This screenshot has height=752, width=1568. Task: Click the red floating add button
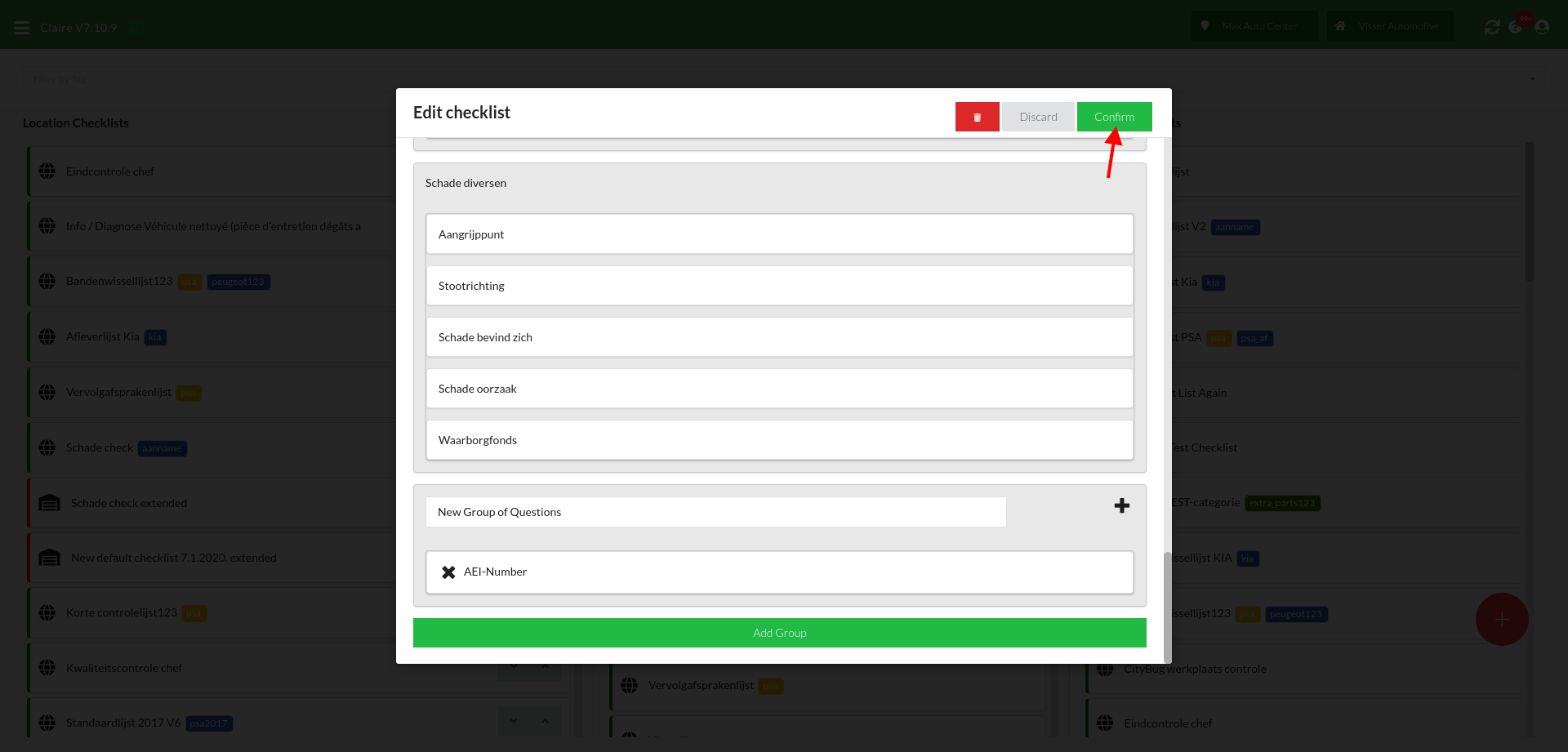coord(1501,620)
